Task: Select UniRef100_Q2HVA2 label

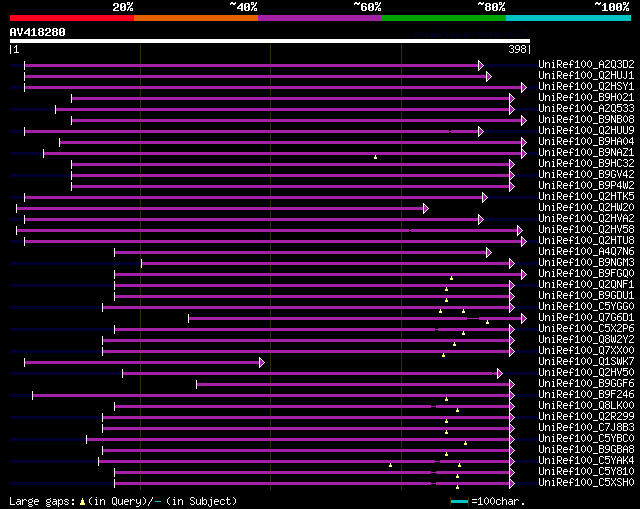Action: click(x=586, y=219)
